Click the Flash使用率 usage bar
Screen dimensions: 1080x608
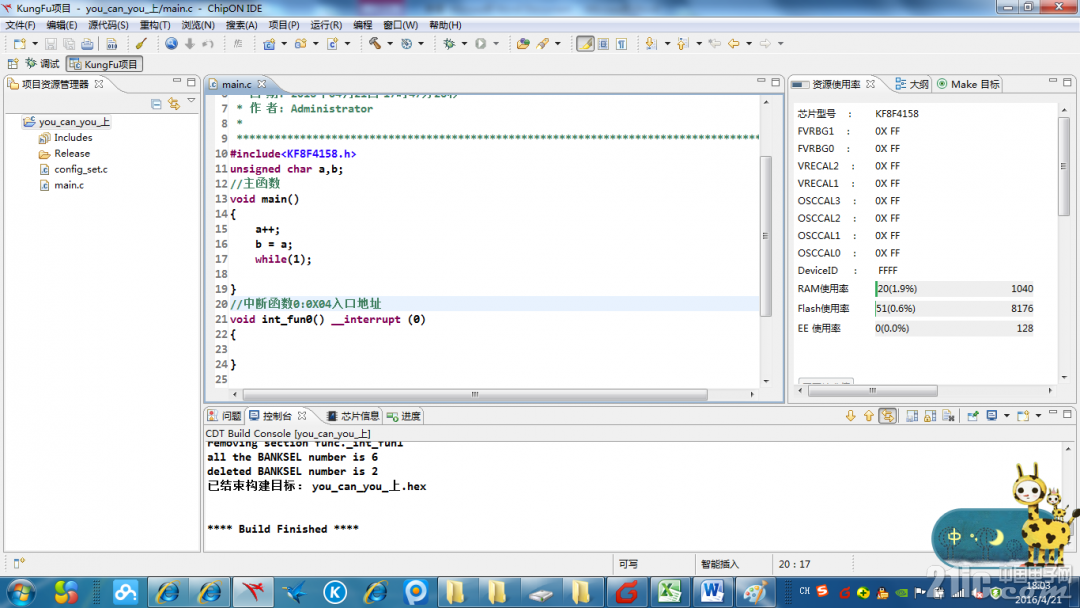tap(954, 308)
